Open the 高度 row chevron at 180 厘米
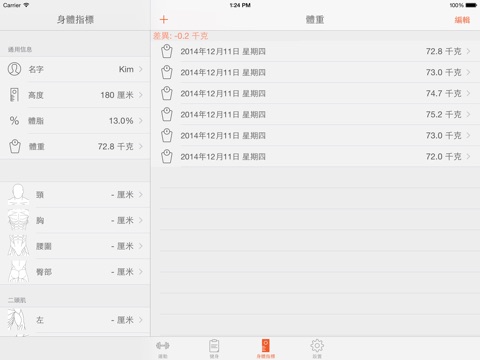 click(141, 95)
